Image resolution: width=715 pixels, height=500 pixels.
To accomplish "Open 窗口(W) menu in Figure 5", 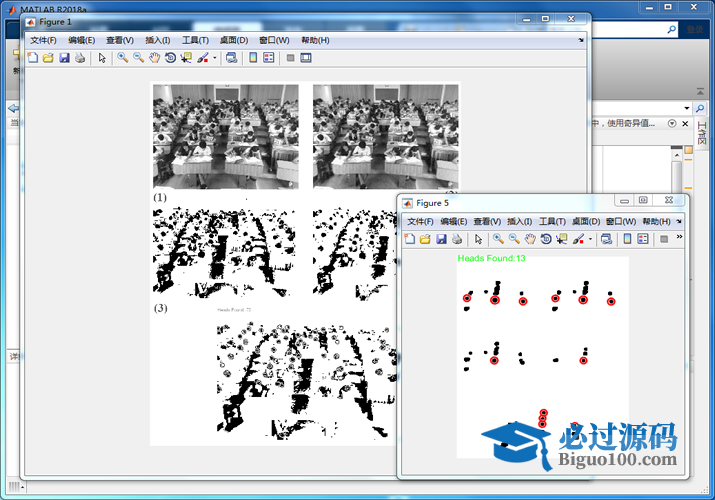I will coord(621,222).
